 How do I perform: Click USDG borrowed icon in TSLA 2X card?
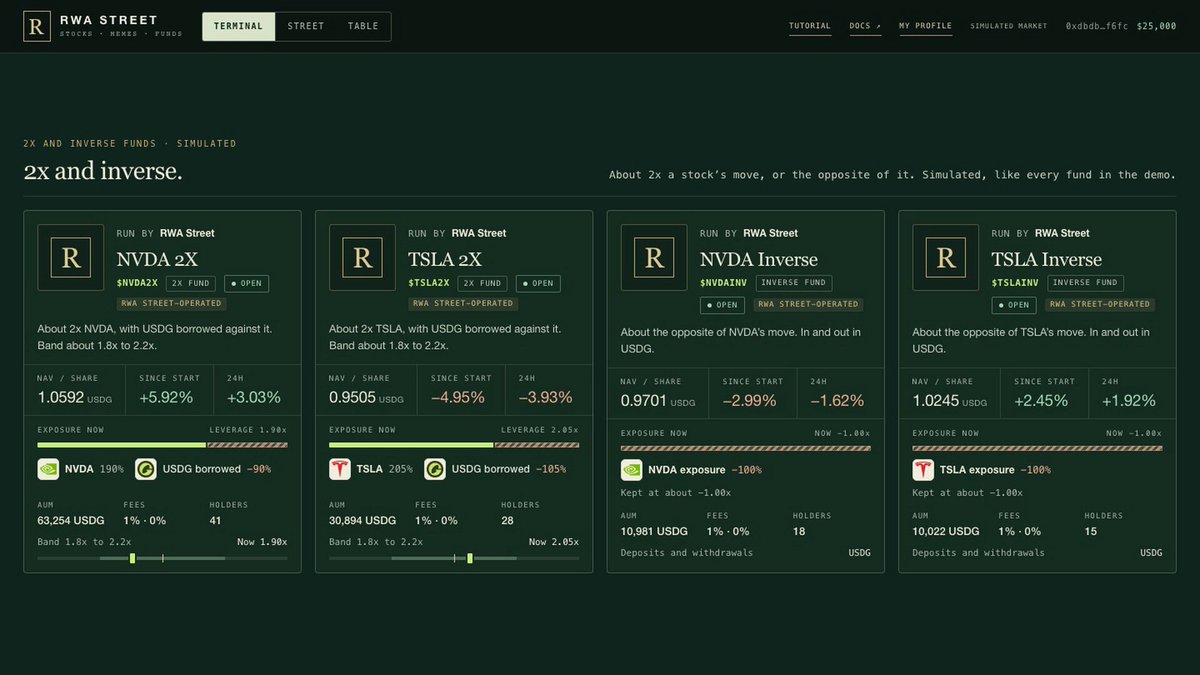point(435,469)
